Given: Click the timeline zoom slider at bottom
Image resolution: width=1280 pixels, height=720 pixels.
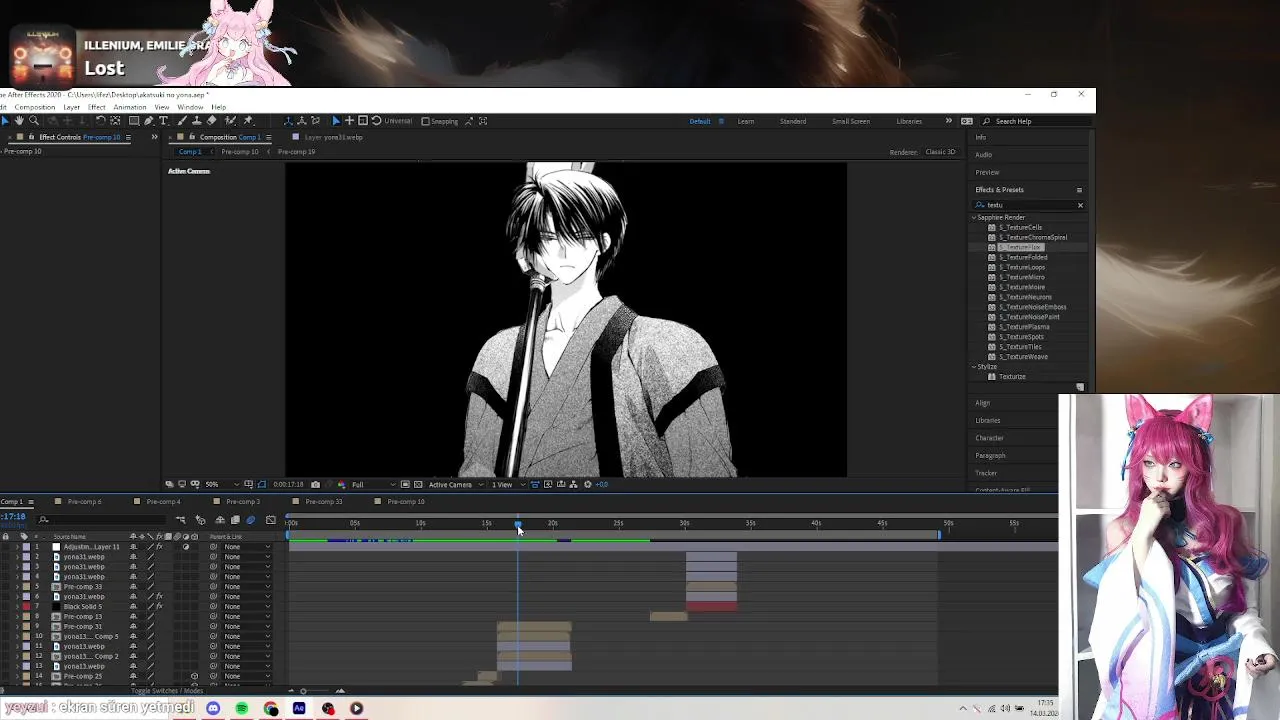Looking at the screenshot, I should tap(303, 691).
